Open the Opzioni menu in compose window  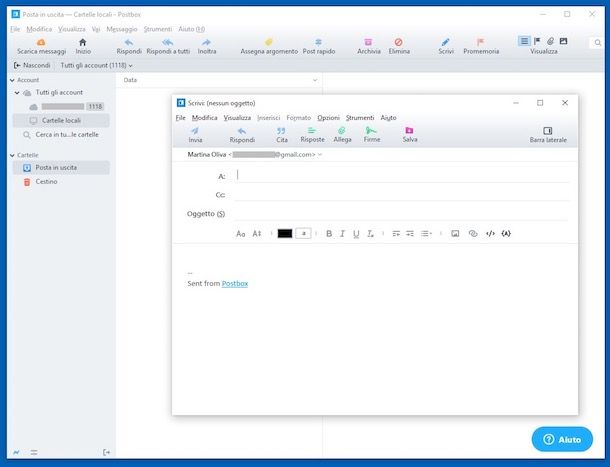click(328, 118)
